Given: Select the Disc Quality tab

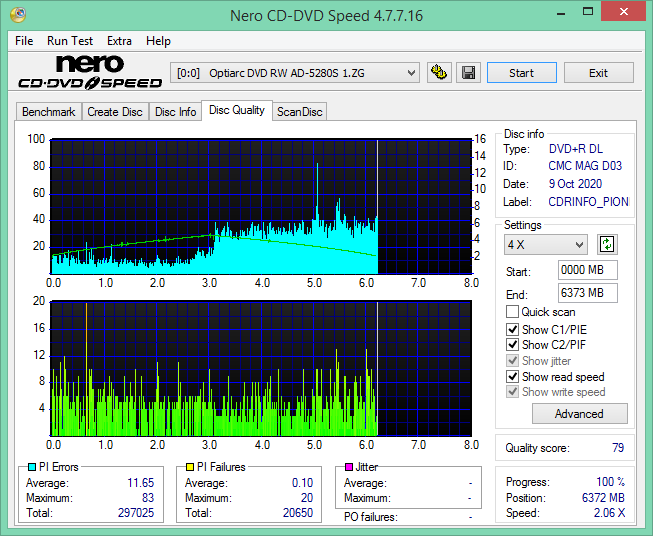Looking at the screenshot, I should click(237, 110).
